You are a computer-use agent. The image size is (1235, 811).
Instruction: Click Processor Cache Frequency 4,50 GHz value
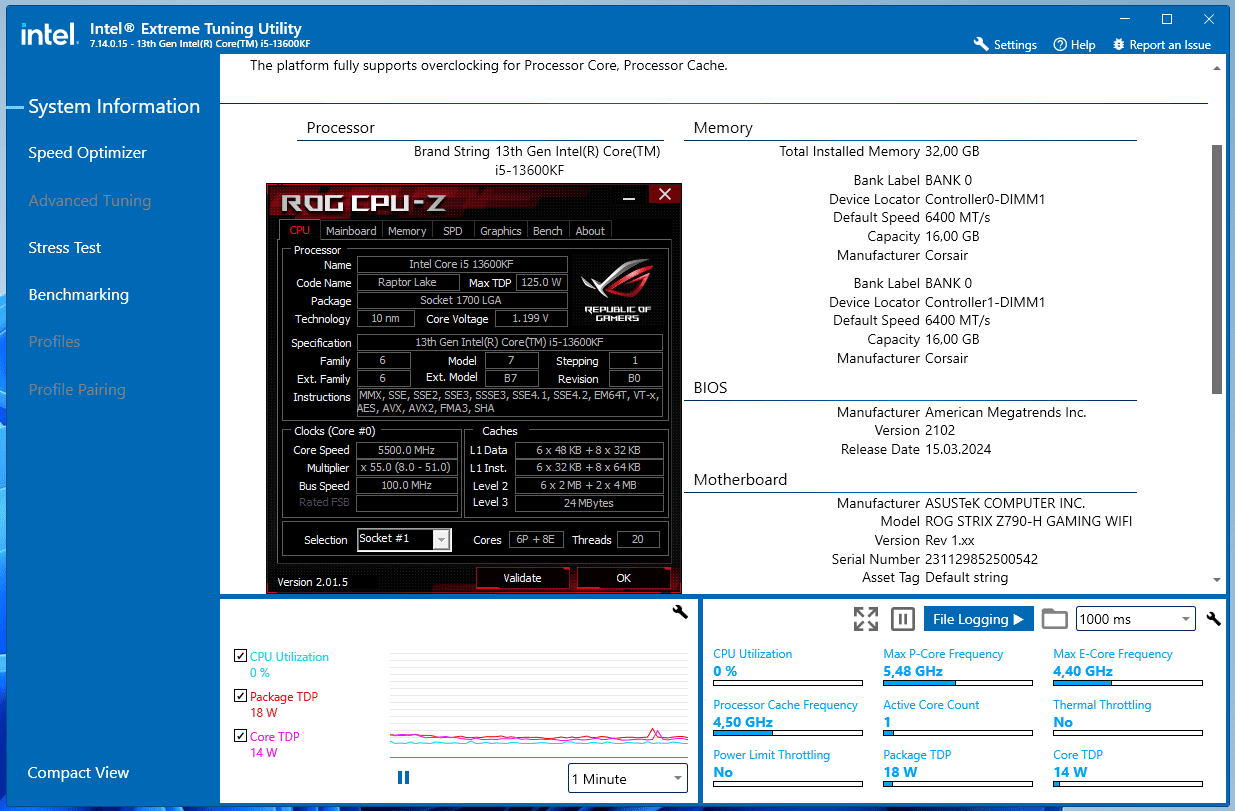point(743,722)
